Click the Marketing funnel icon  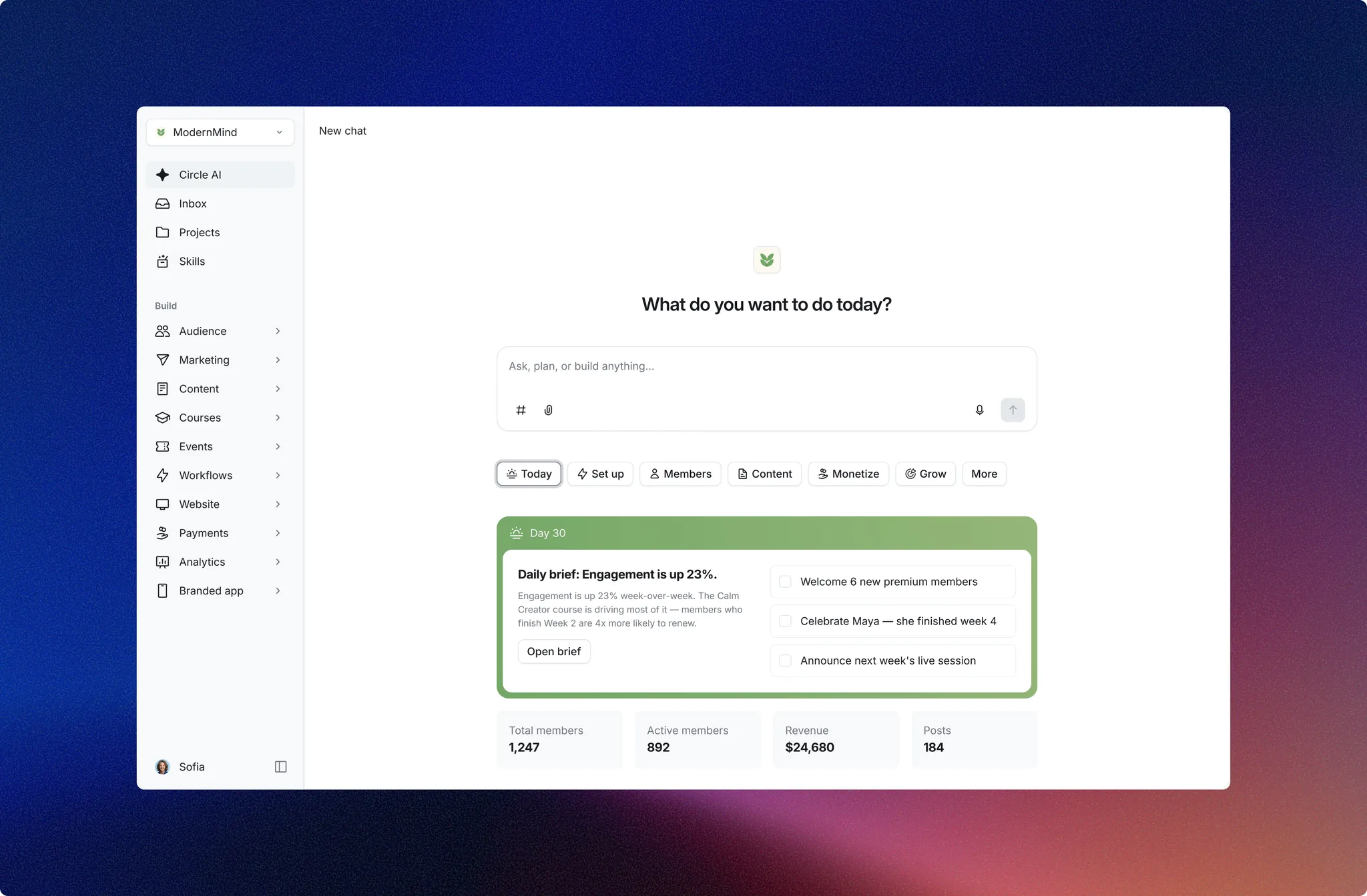162,360
